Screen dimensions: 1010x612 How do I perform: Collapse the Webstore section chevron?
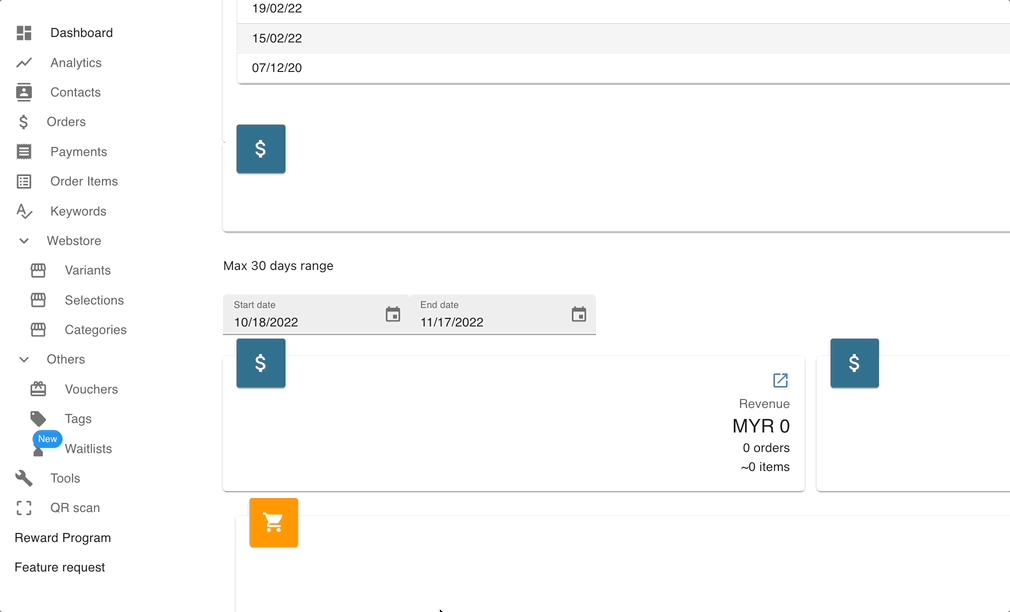pyautogui.click(x=24, y=241)
